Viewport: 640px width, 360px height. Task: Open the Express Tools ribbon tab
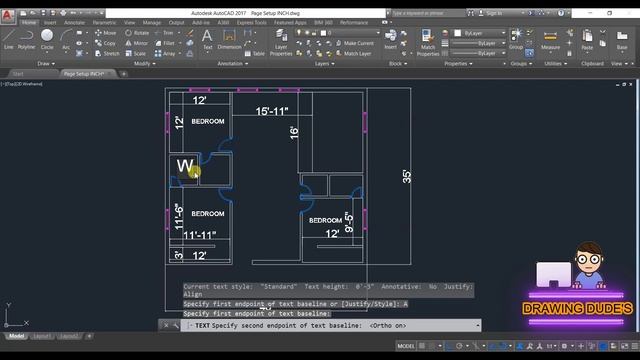pyautogui.click(x=251, y=22)
